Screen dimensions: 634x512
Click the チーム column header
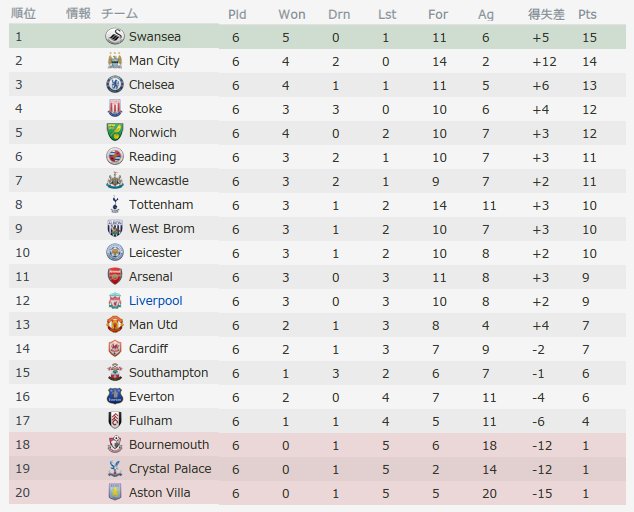click(x=119, y=14)
